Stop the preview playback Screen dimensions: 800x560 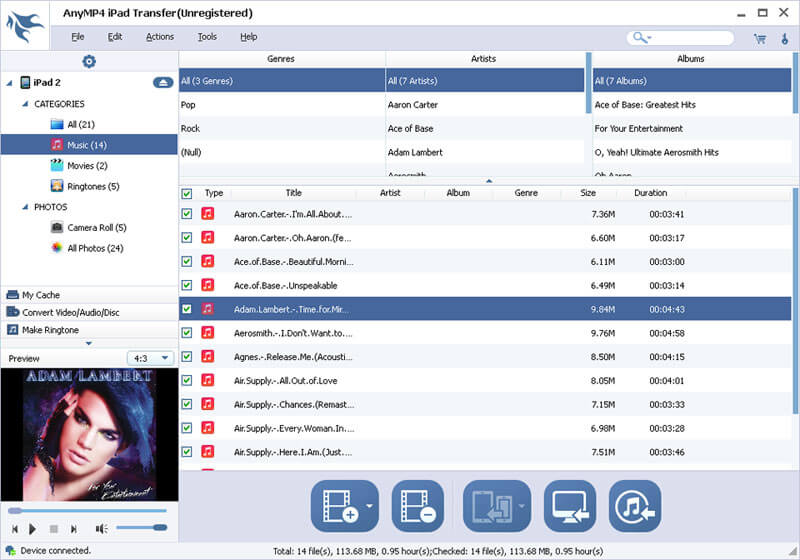(54, 529)
